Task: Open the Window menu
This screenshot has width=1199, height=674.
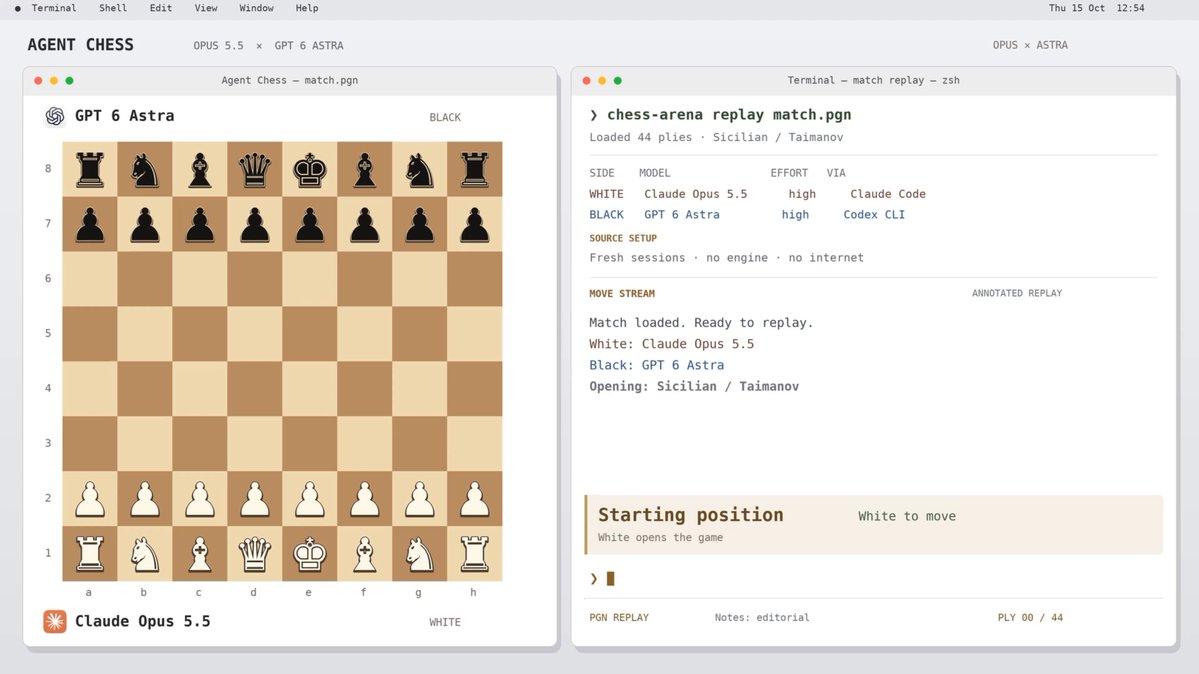Action: (256, 8)
